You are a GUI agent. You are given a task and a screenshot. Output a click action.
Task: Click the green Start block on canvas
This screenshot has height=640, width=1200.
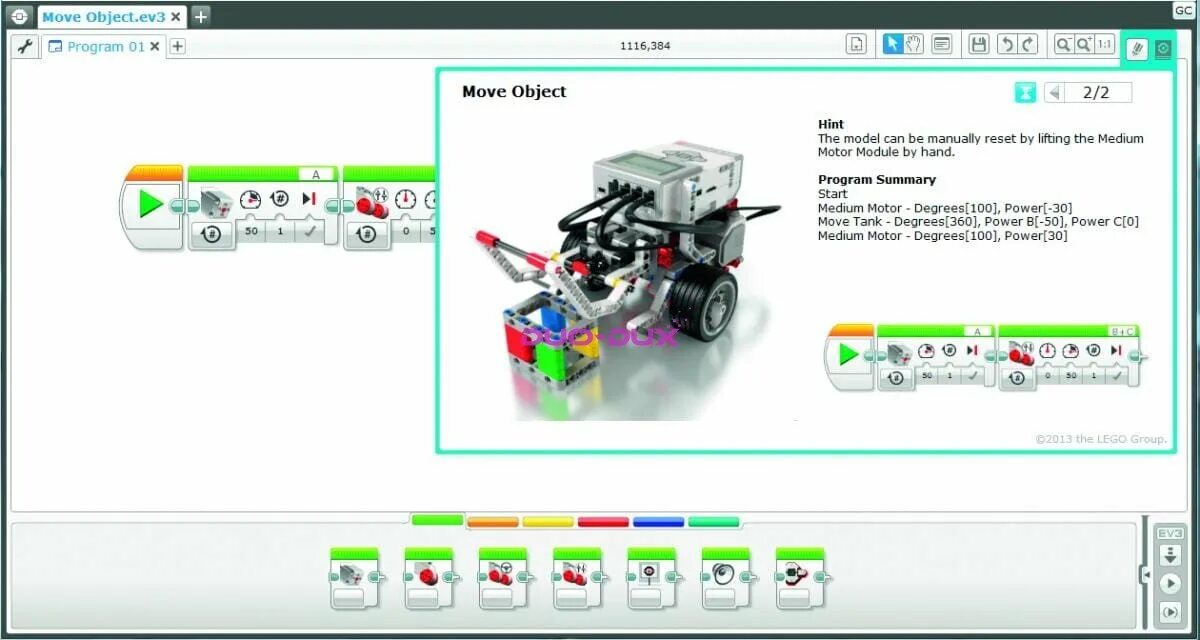point(151,205)
